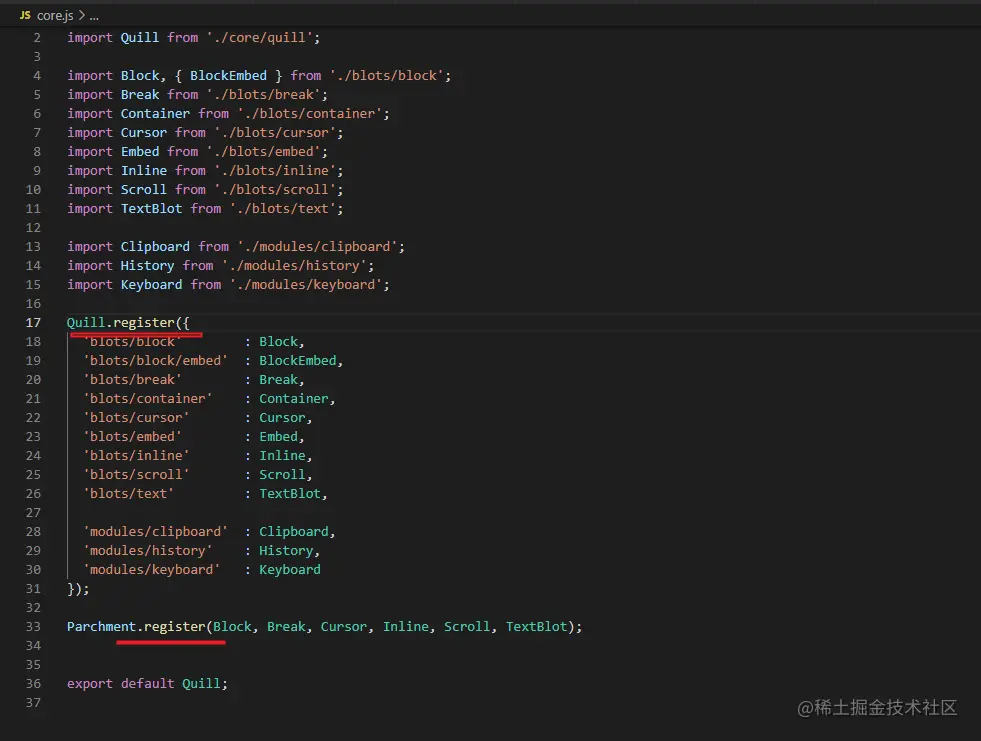Click the BlockEmbed value on line 19

pos(298,361)
